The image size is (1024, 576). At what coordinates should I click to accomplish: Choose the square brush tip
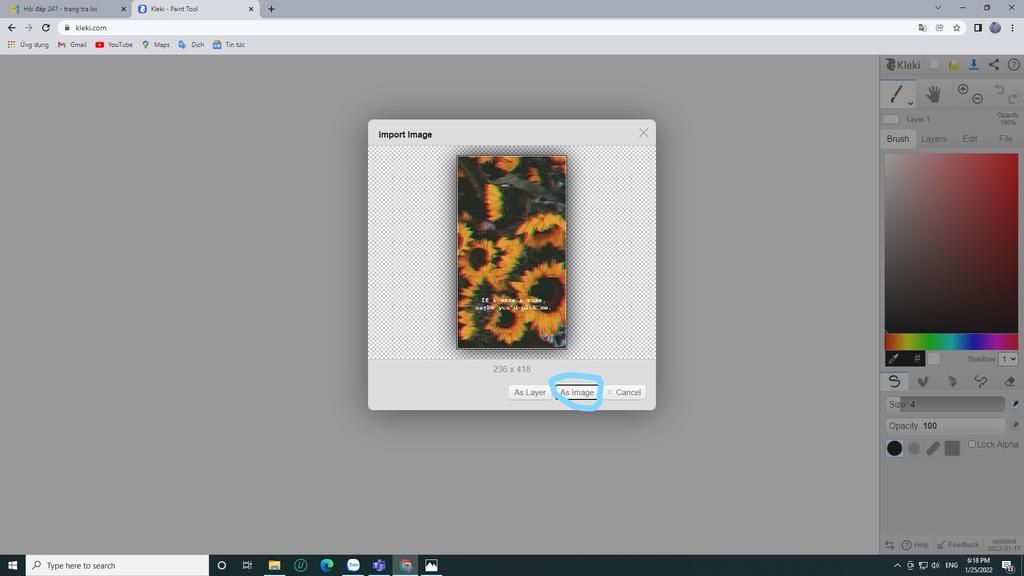952,448
